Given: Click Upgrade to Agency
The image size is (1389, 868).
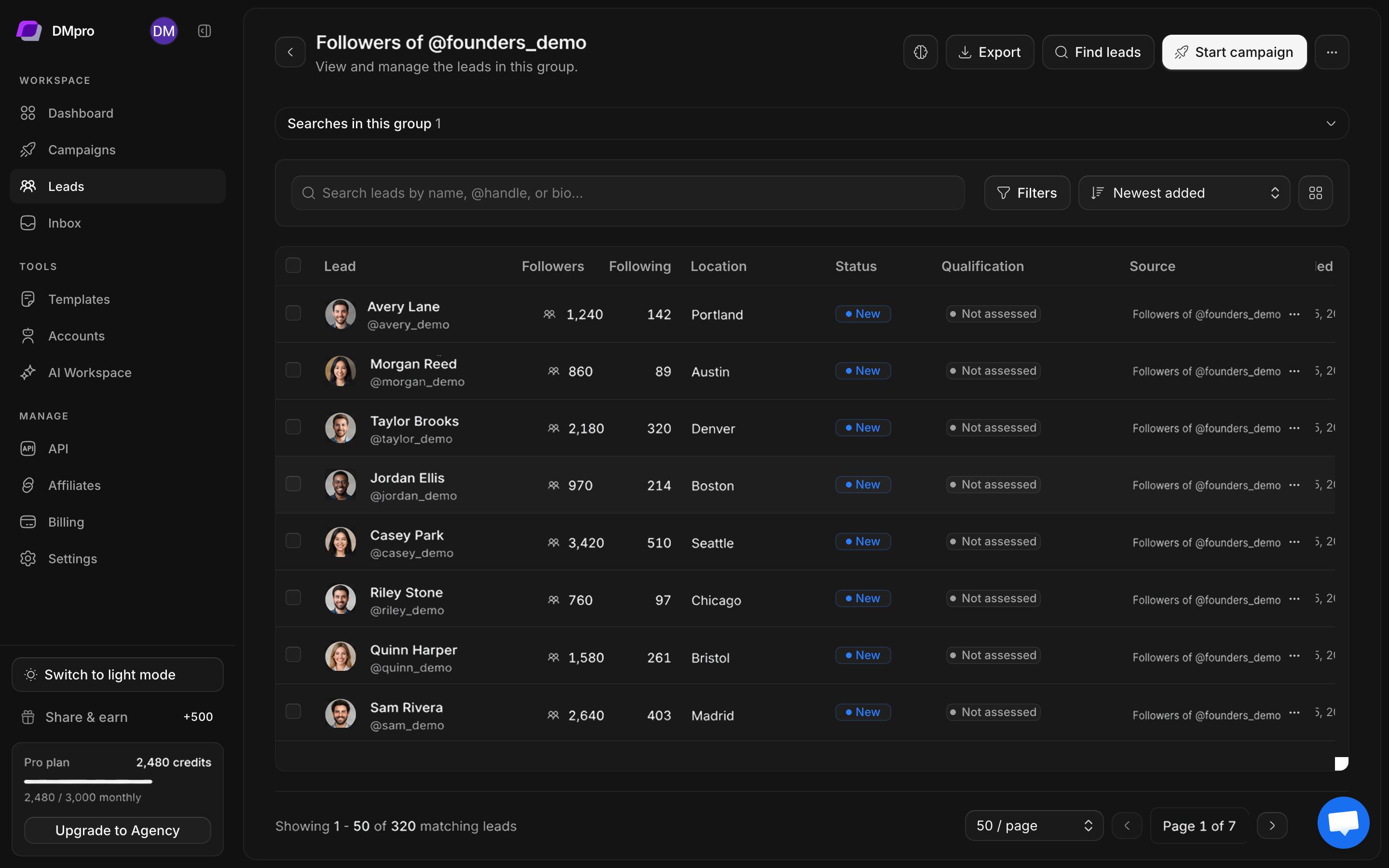Looking at the screenshot, I should (118, 830).
